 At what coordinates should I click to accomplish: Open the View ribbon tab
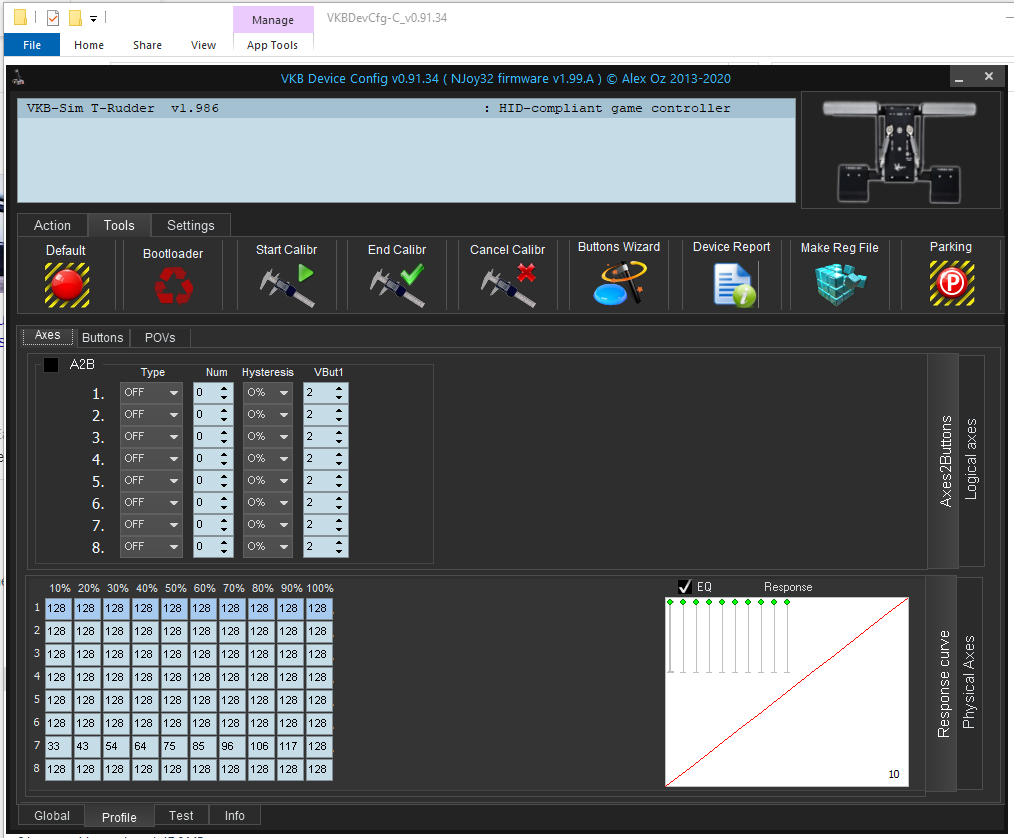tap(203, 45)
